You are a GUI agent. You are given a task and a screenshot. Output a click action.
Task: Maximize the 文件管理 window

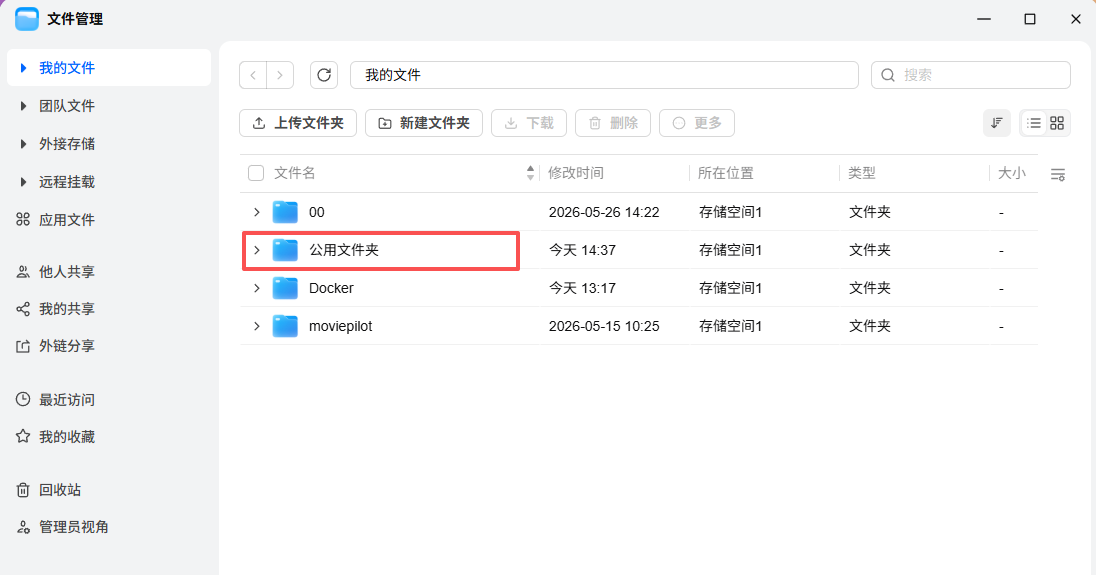[x=1030, y=19]
